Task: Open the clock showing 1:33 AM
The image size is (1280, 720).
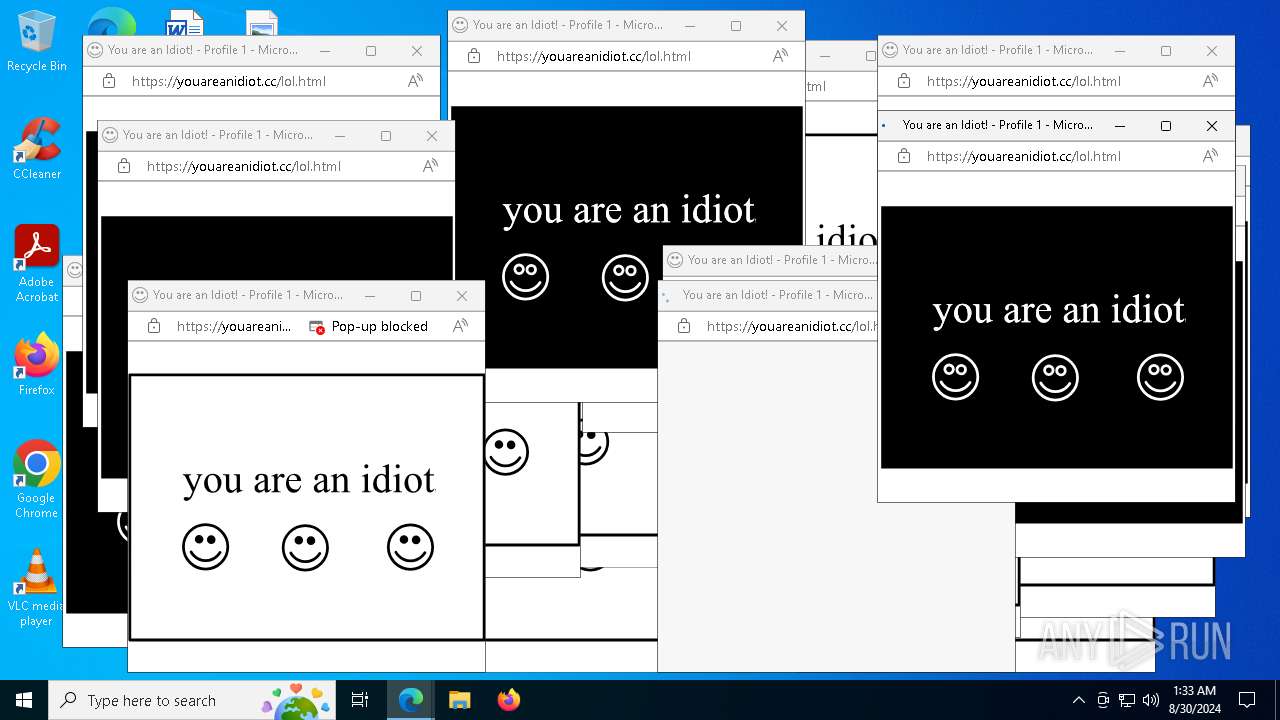Action: tap(1194, 700)
